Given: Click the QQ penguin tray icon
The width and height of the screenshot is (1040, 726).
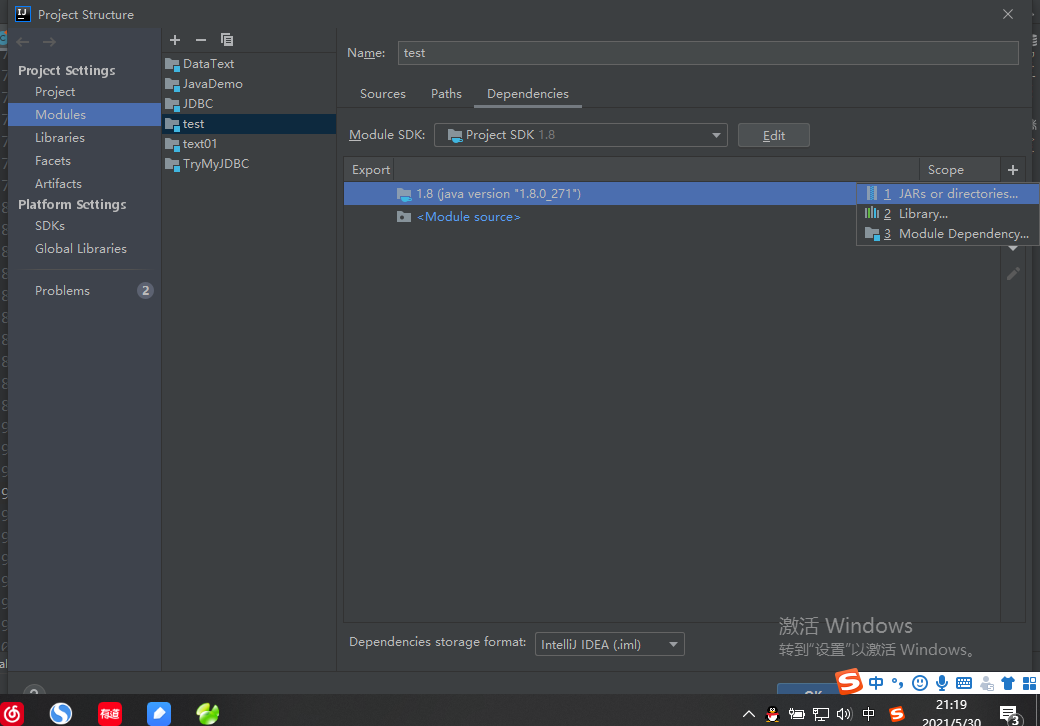Looking at the screenshot, I should [x=772, y=714].
